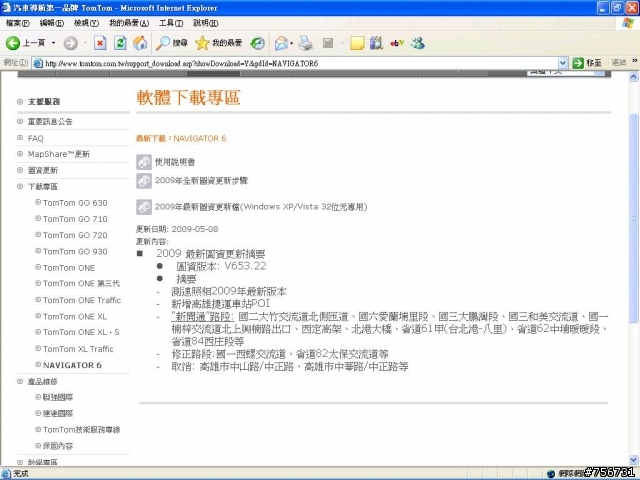Open the FAQ sidebar link
This screenshot has height=480, width=640.
point(36,138)
